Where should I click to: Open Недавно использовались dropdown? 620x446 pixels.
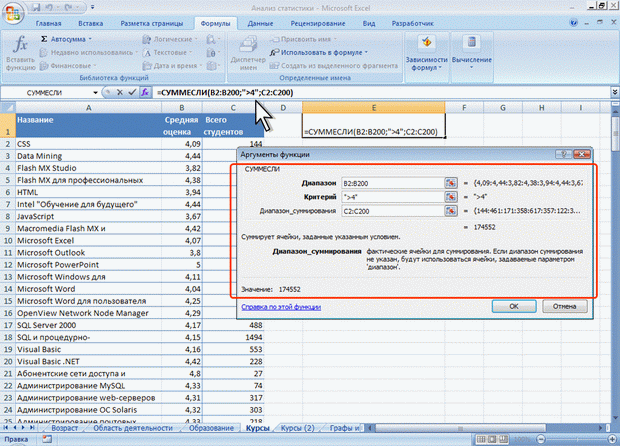click(88, 52)
